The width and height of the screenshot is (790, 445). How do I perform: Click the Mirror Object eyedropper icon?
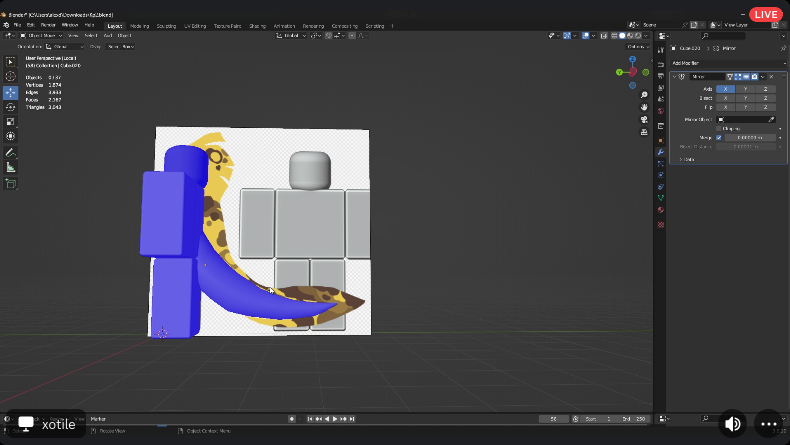tap(771, 119)
